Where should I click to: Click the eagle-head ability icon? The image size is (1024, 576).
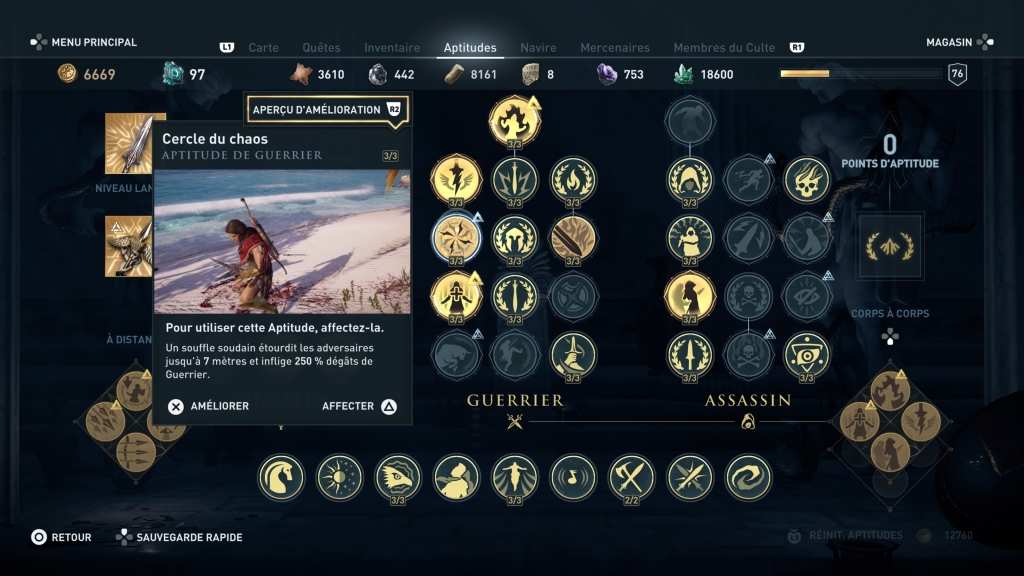click(x=398, y=477)
